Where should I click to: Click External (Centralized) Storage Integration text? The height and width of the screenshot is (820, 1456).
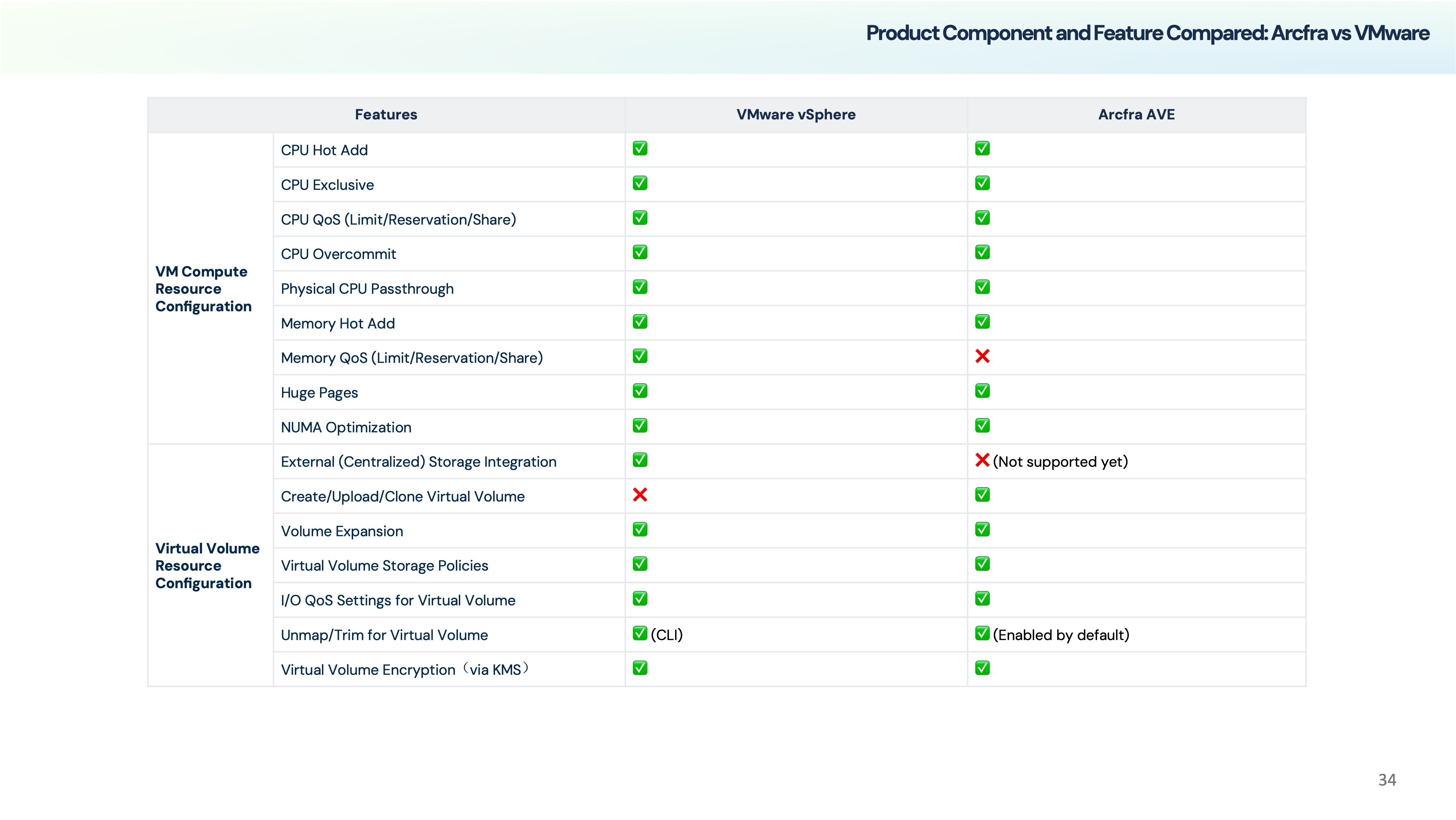(418, 462)
